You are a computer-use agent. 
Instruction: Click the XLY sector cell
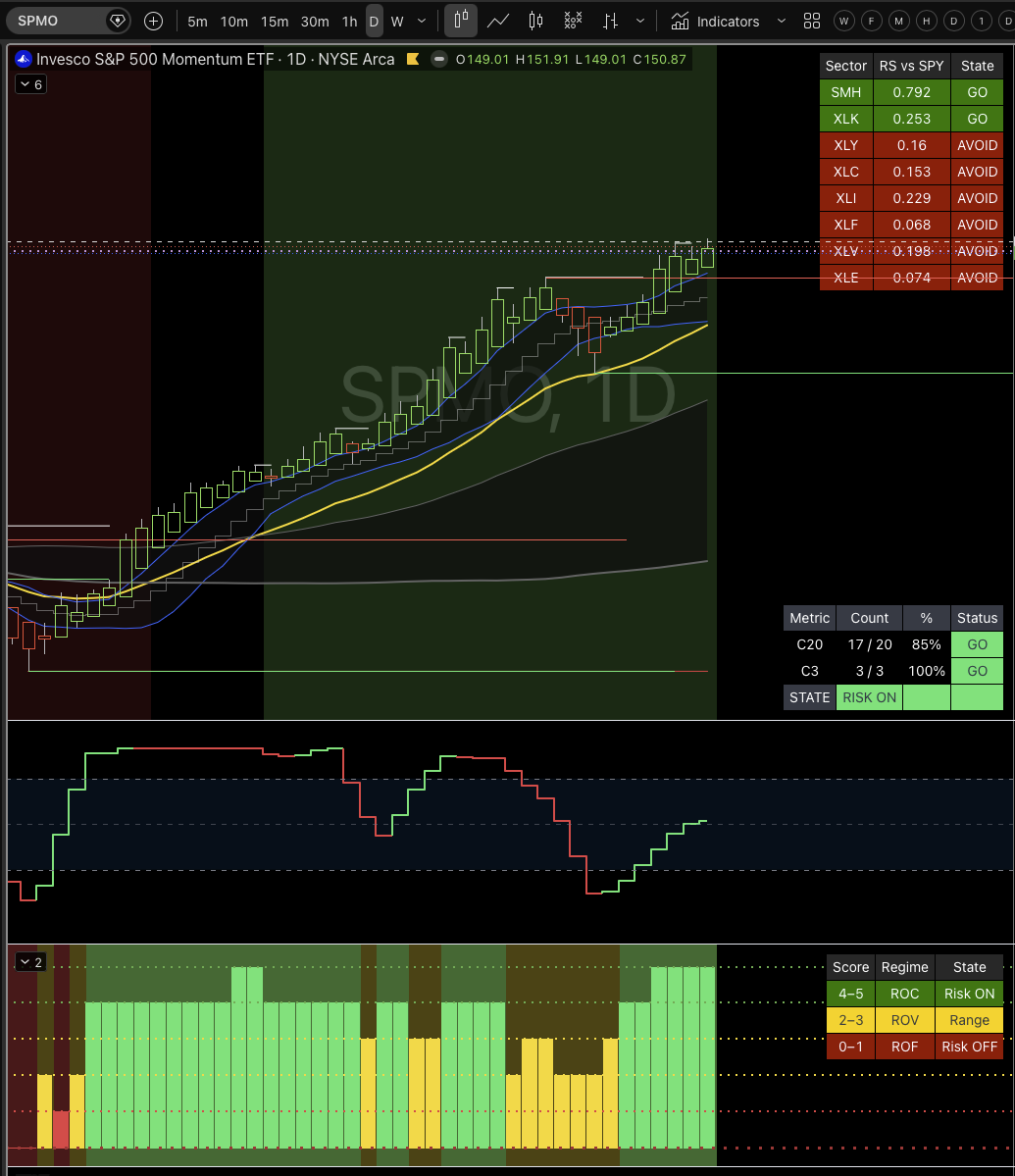pyautogui.click(x=846, y=145)
